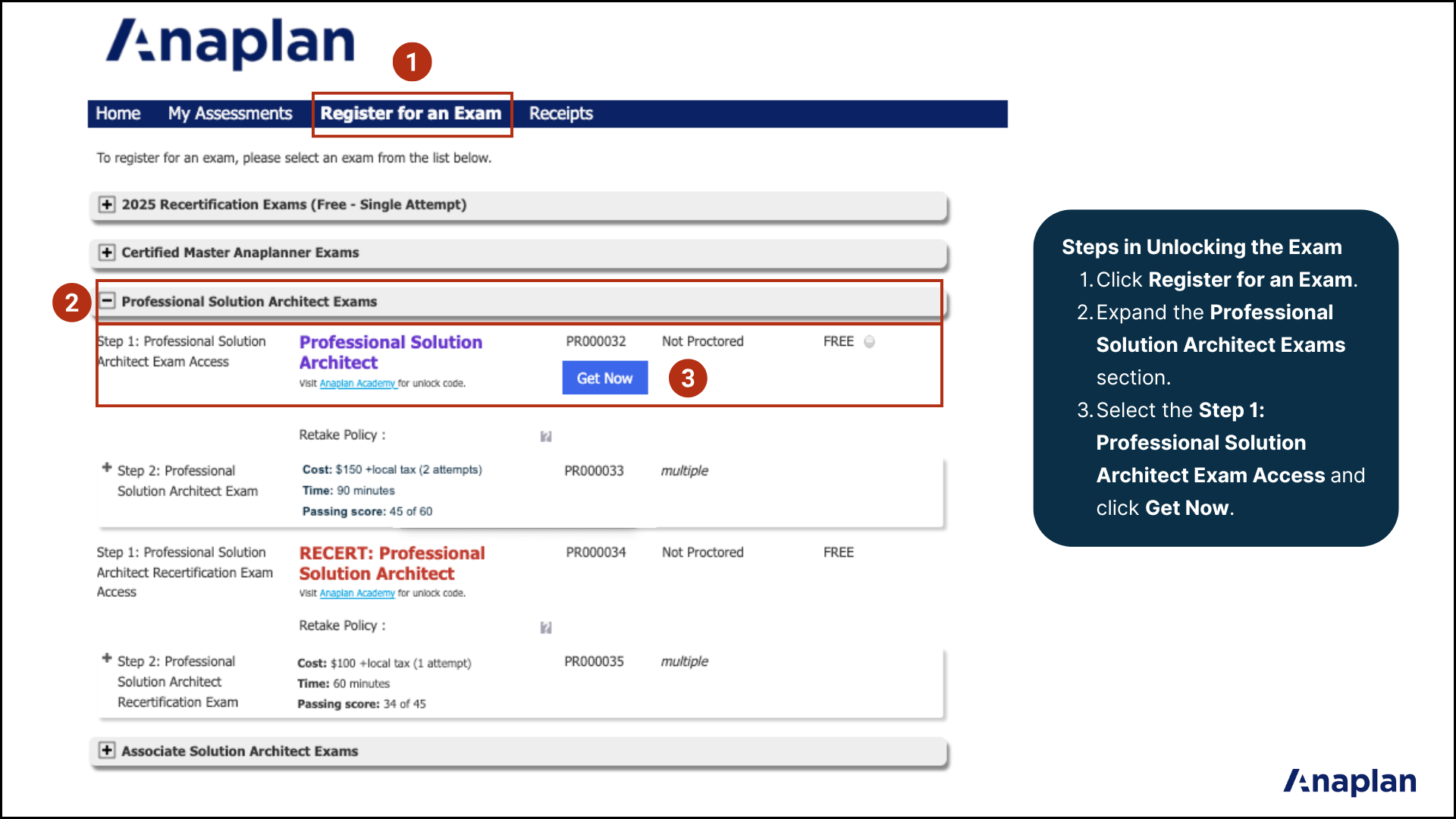
Task: Expand Step 2 Recertification Exam row
Action: point(107,658)
